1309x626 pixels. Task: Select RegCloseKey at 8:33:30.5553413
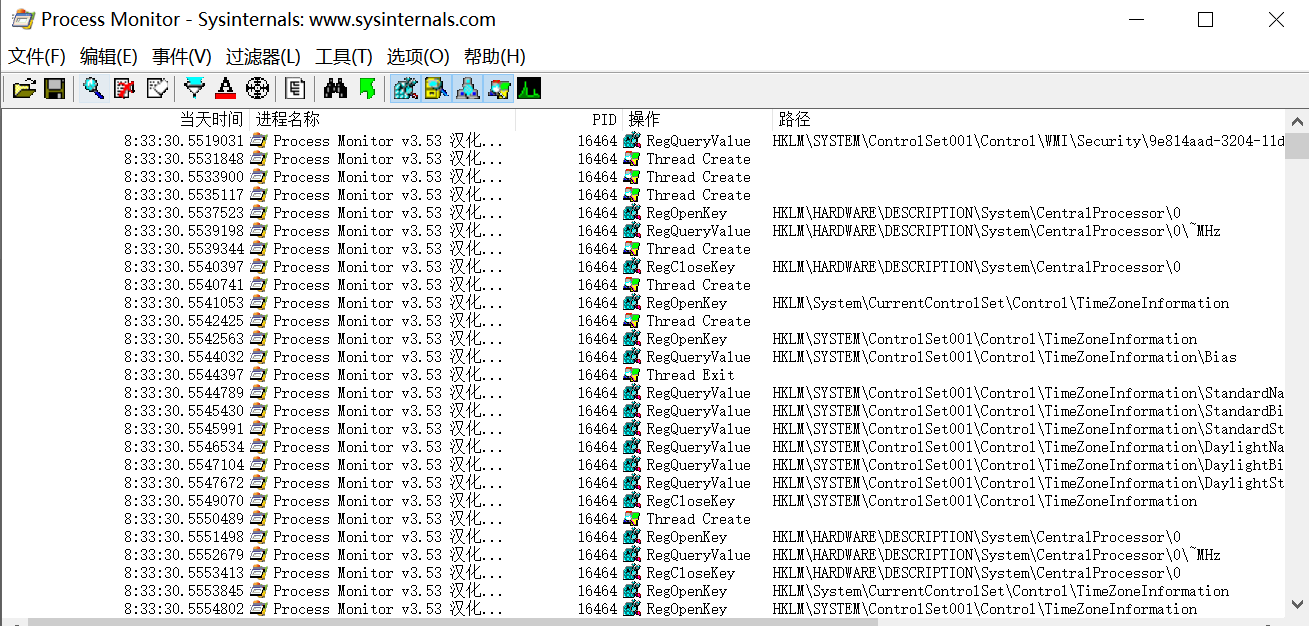coord(690,573)
